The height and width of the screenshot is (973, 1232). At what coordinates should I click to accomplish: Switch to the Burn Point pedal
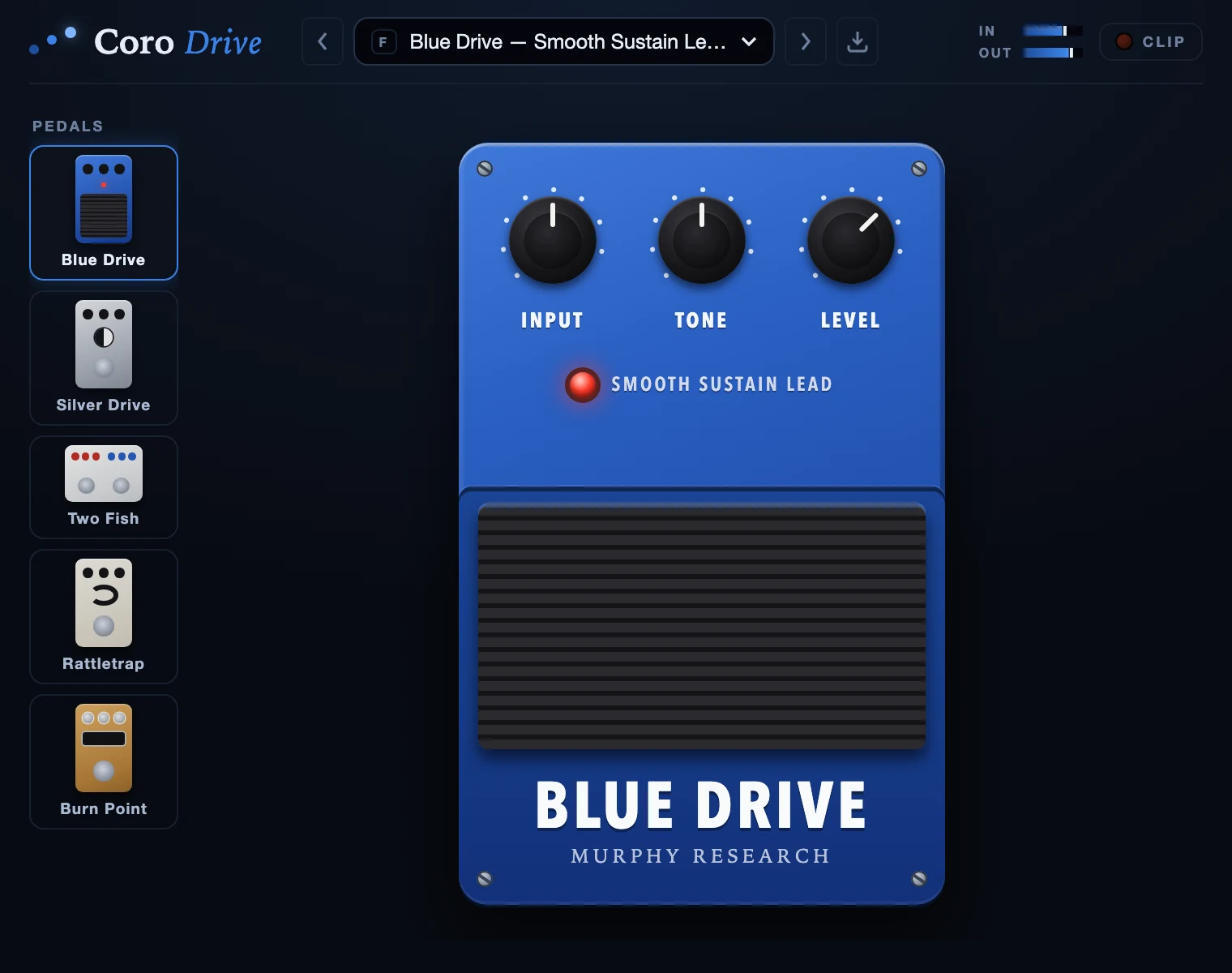[104, 761]
